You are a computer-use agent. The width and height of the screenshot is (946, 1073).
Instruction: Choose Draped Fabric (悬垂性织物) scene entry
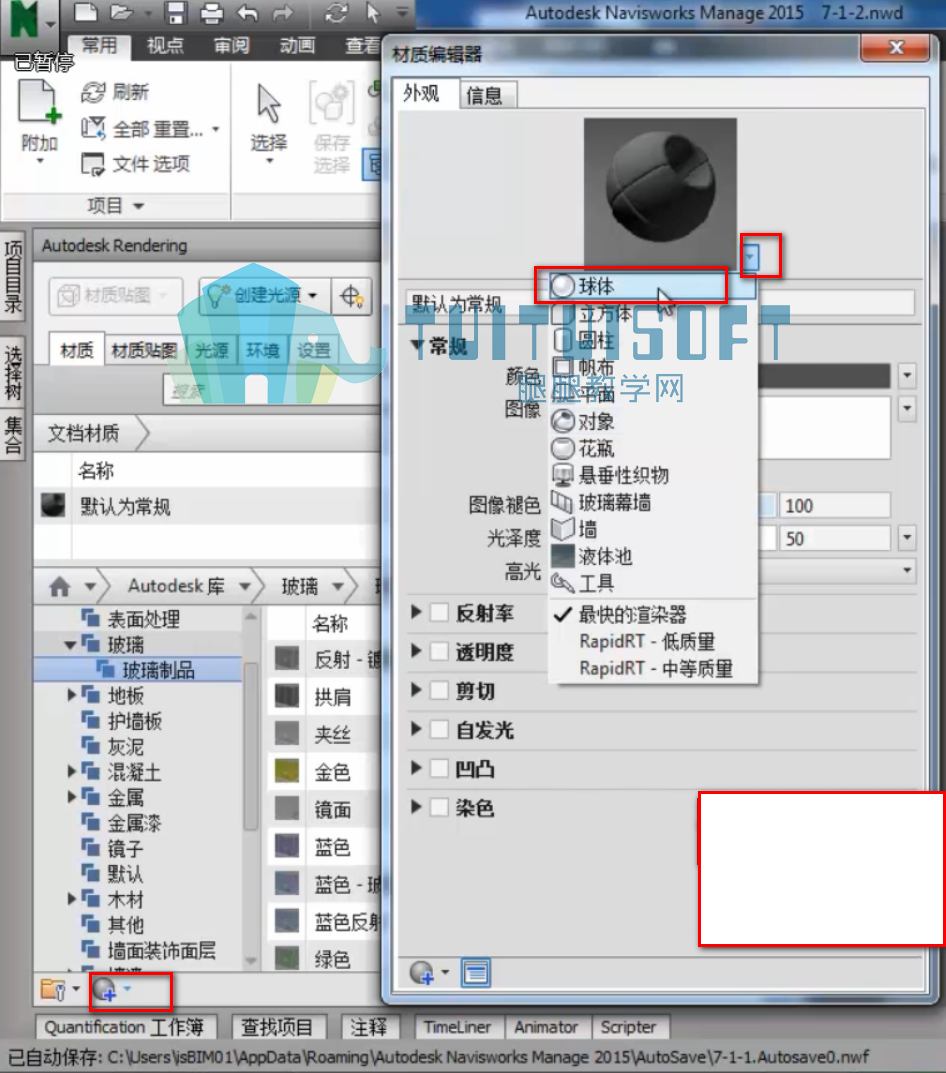click(x=654, y=475)
